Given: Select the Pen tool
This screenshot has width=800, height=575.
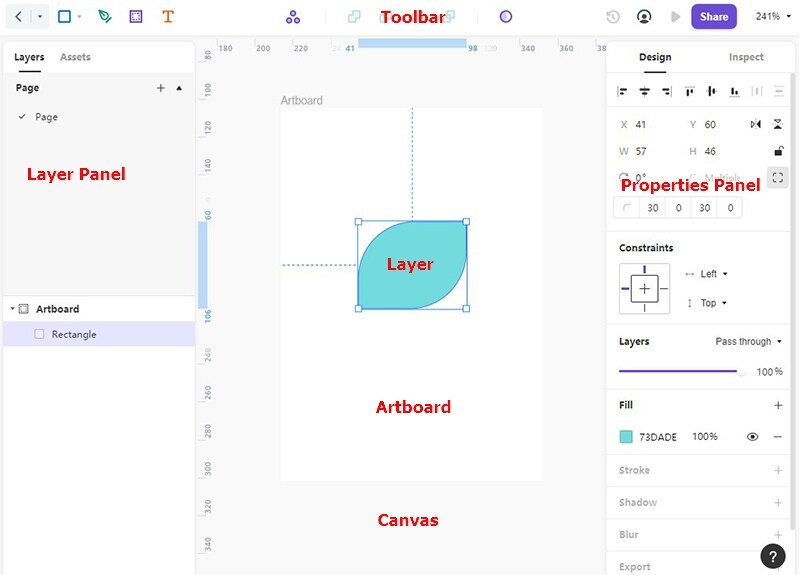Looking at the screenshot, I should 105,16.
